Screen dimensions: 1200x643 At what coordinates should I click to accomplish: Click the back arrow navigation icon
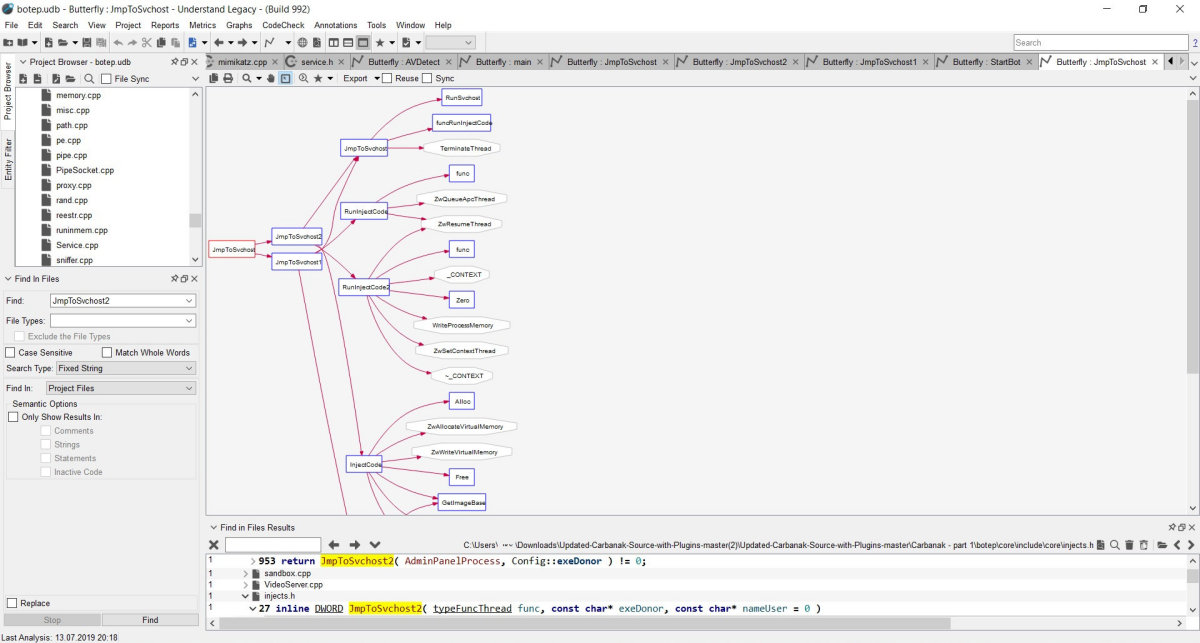218,43
